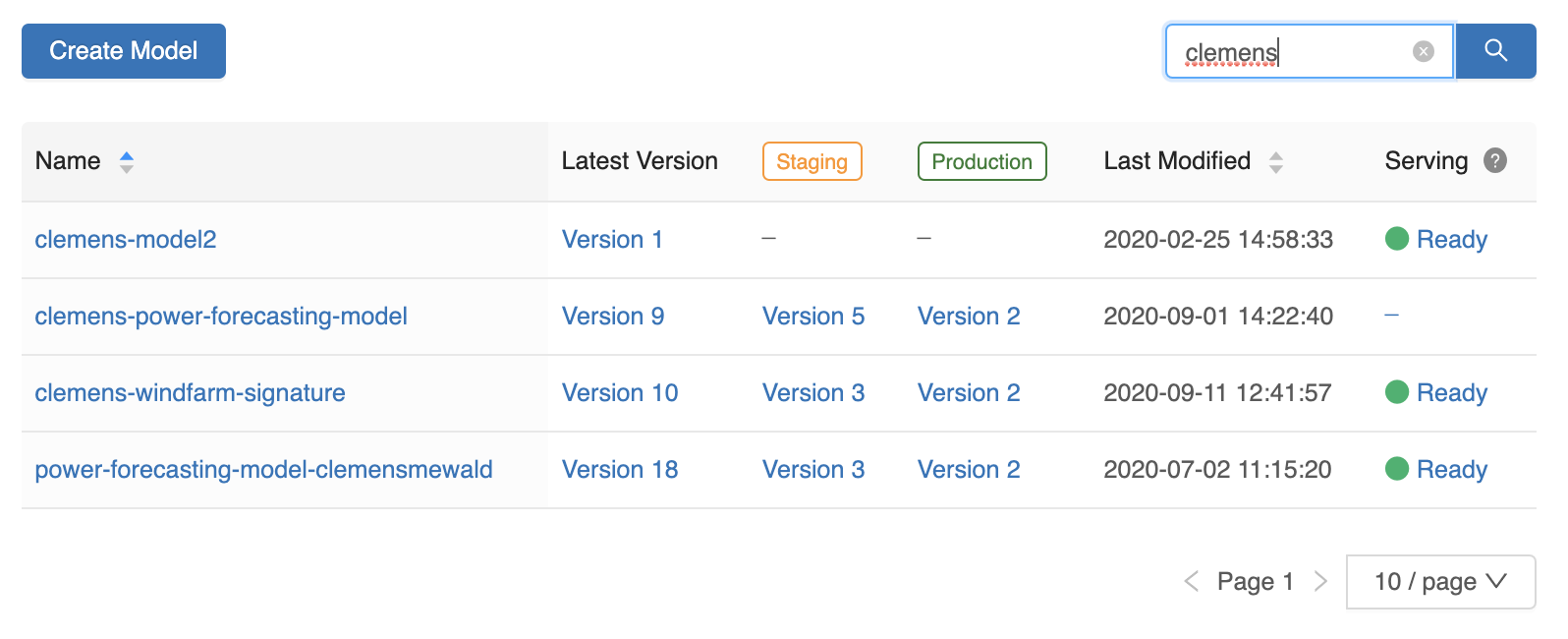Open Version 5 staging link

(x=813, y=316)
